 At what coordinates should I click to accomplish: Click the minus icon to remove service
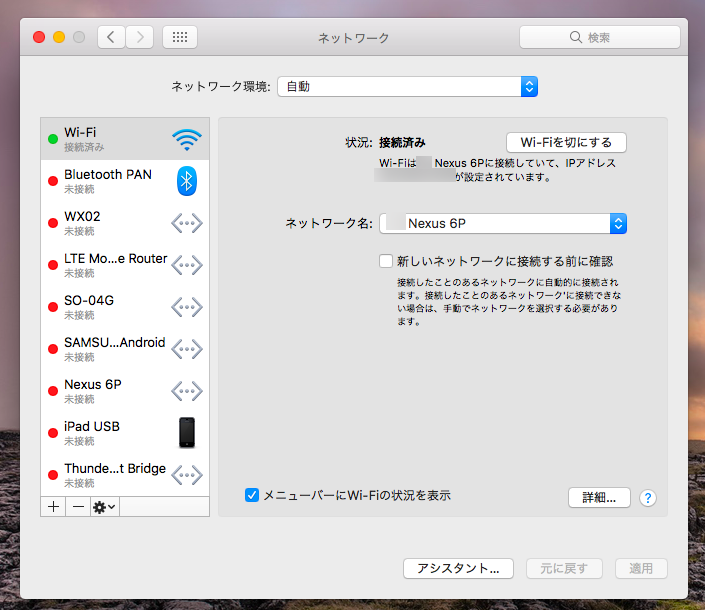point(79,507)
